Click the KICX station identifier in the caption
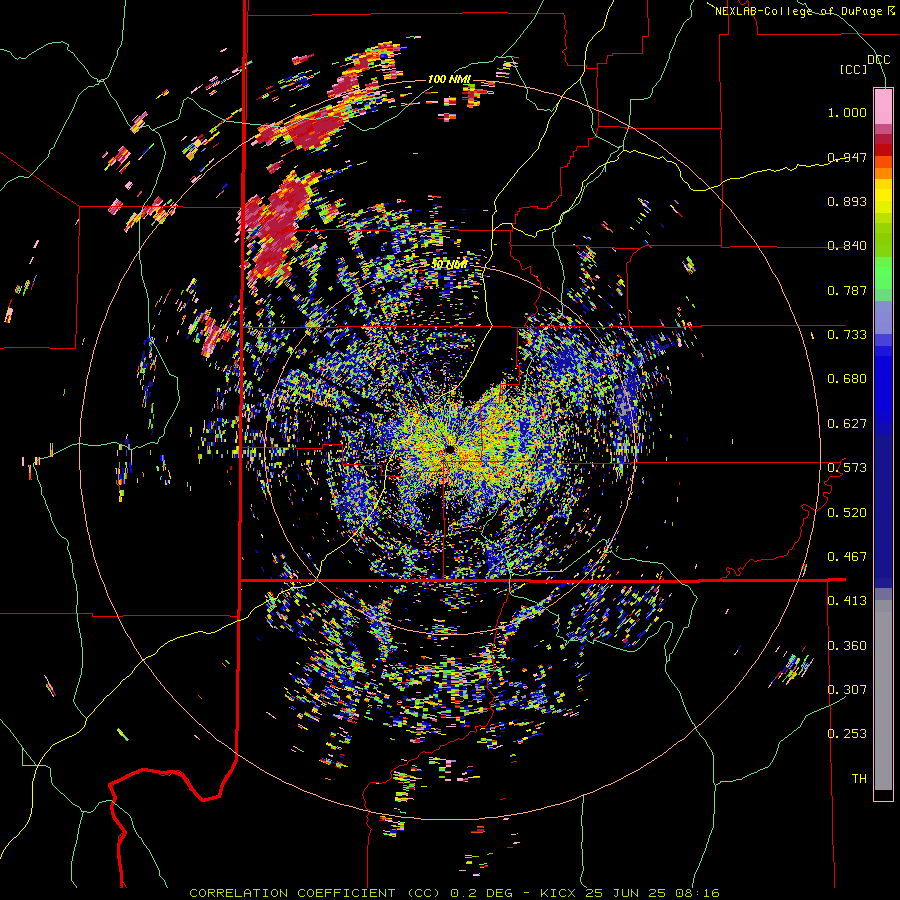 click(558, 893)
